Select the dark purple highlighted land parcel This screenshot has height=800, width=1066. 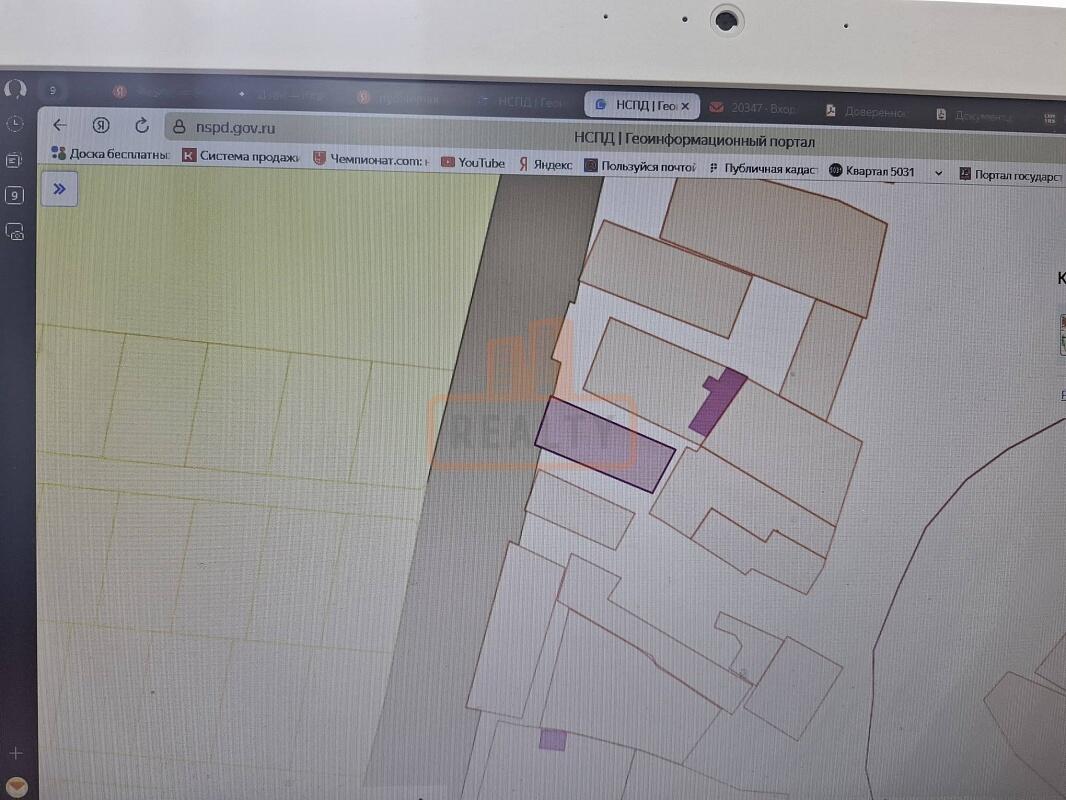pos(603,445)
